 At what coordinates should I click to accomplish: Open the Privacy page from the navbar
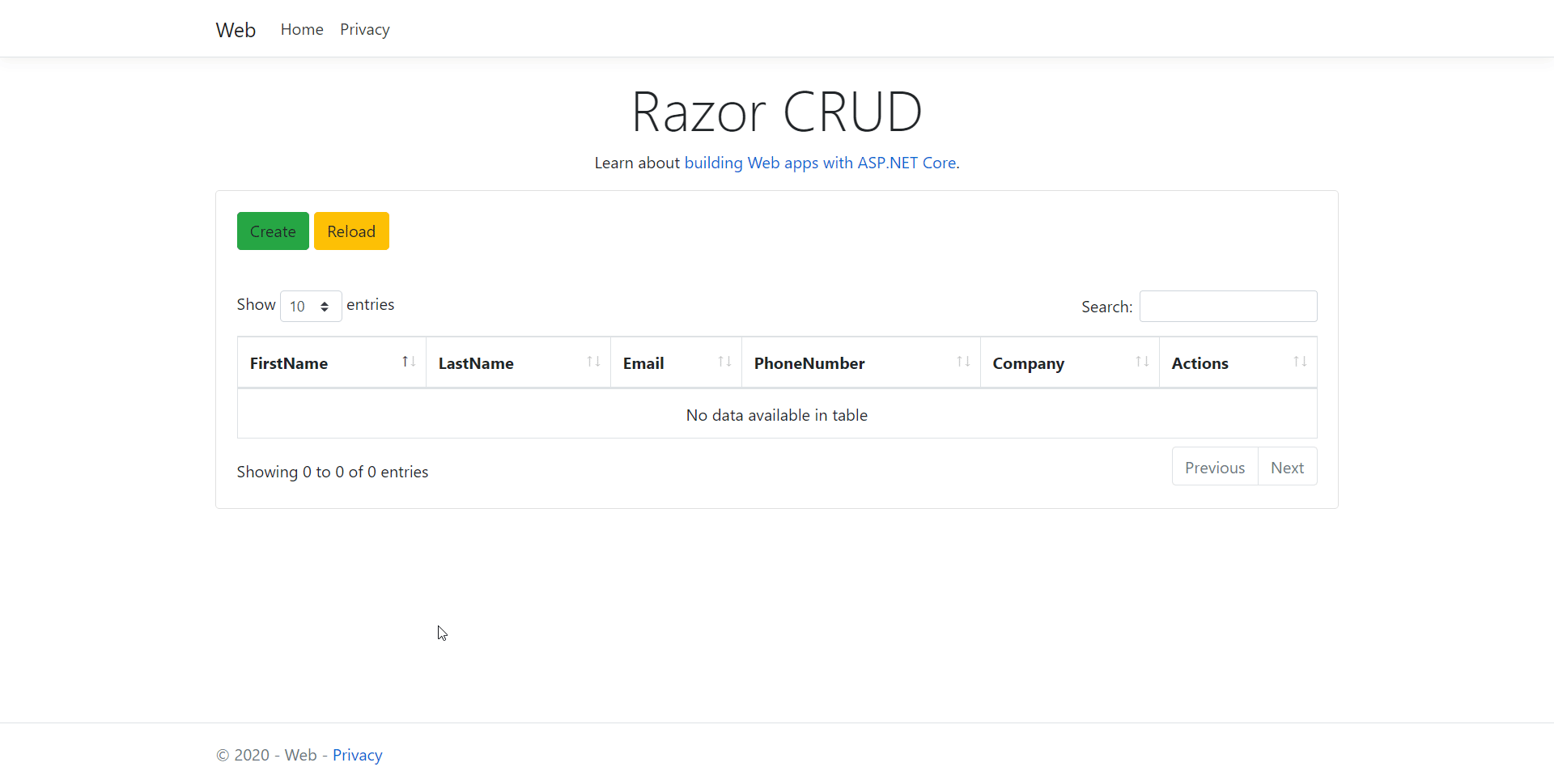364,29
